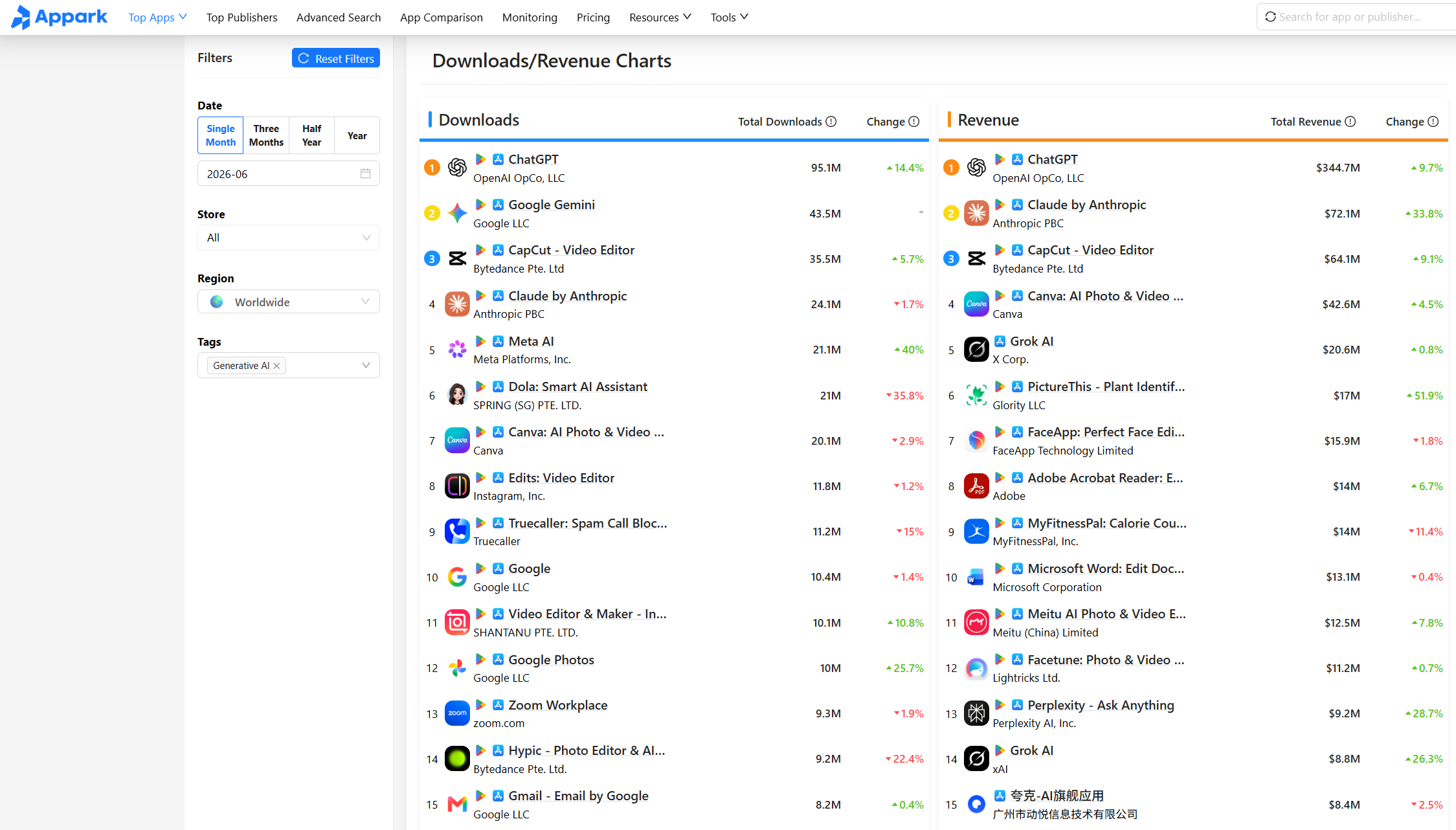The height and width of the screenshot is (830, 1456).
Task: Open Perplexity - Ask Anything link
Action: 1101,705
